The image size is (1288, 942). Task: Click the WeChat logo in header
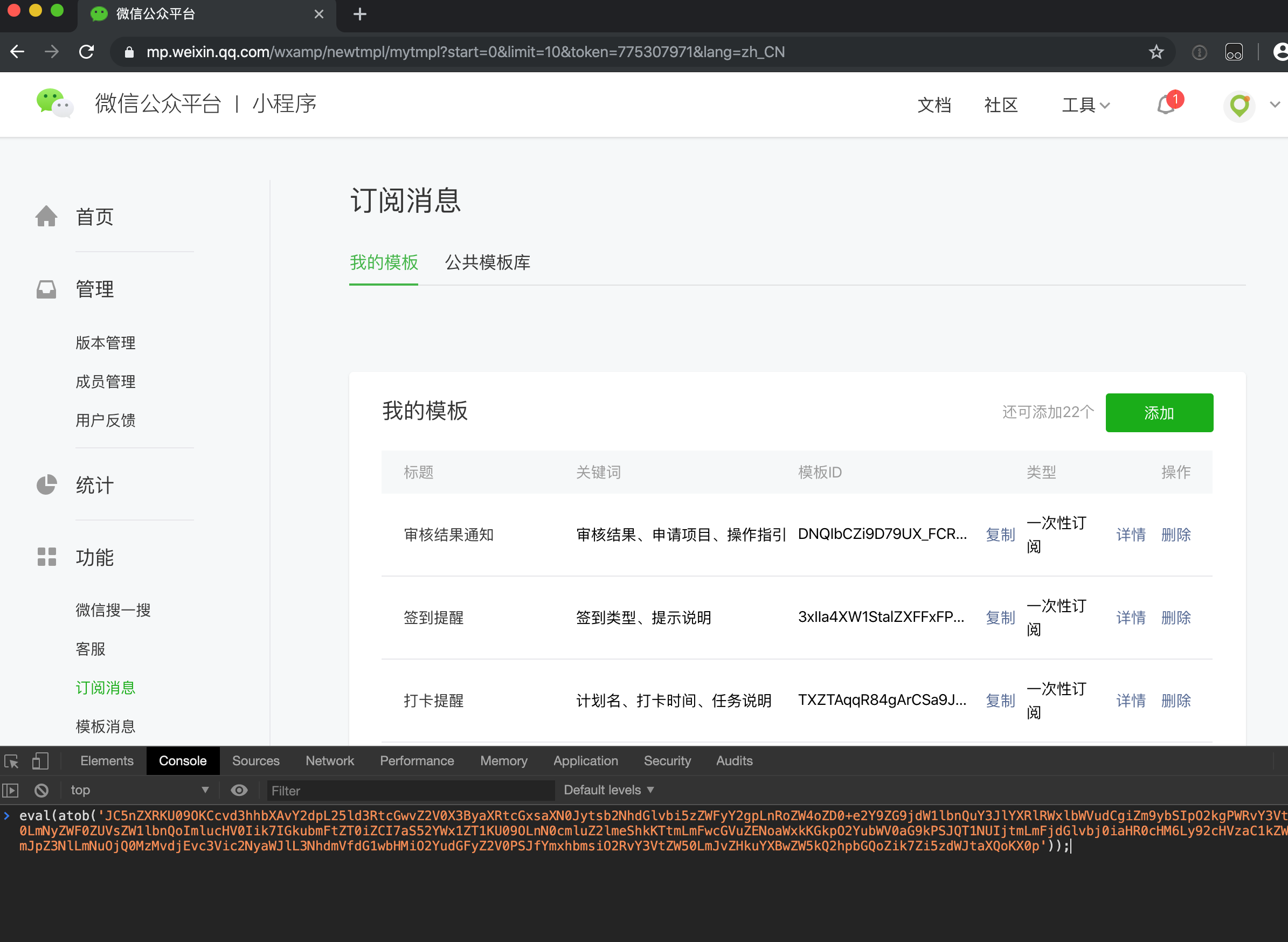coord(54,103)
